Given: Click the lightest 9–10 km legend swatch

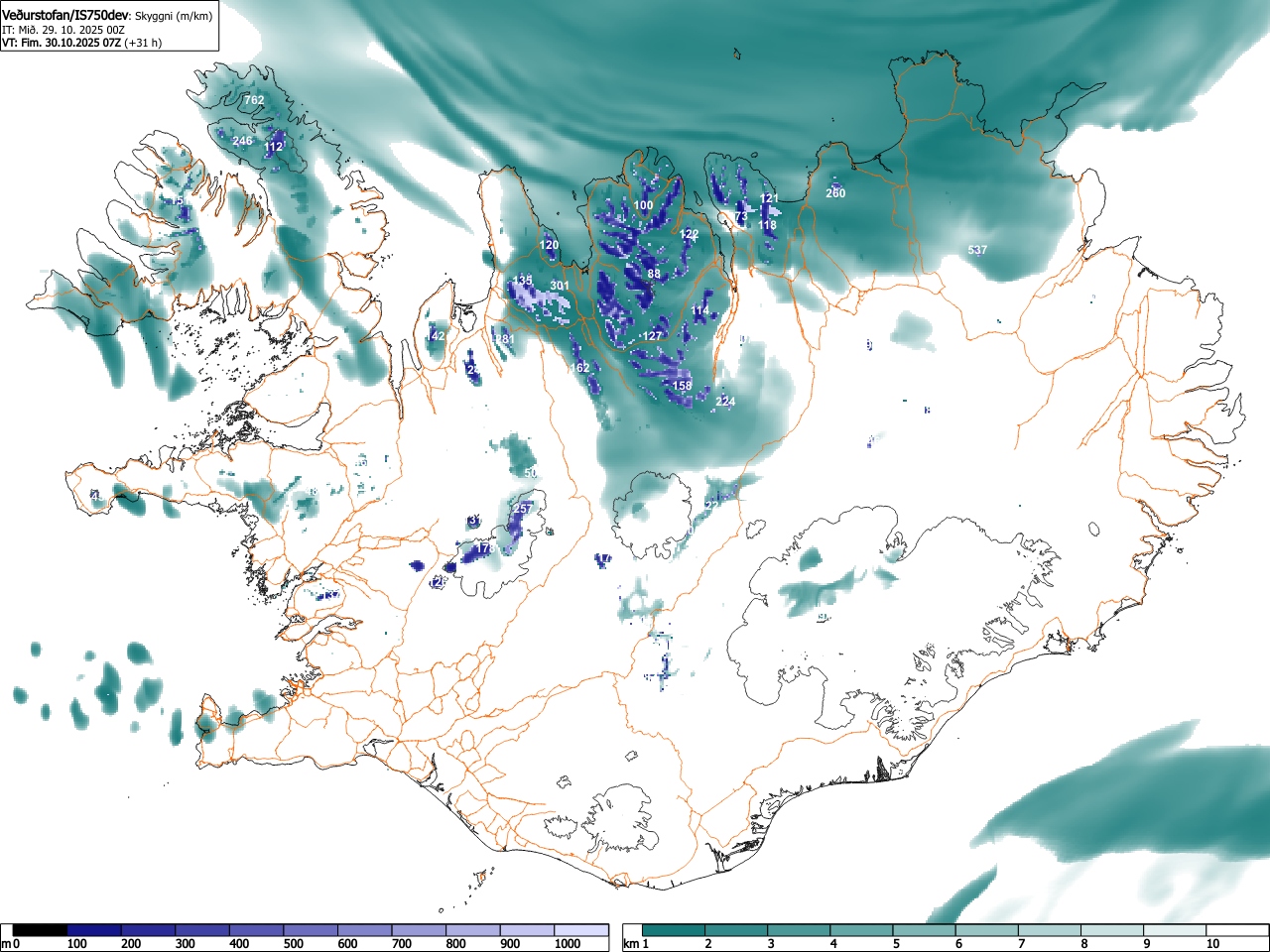Looking at the screenshot, I should pos(1173,930).
